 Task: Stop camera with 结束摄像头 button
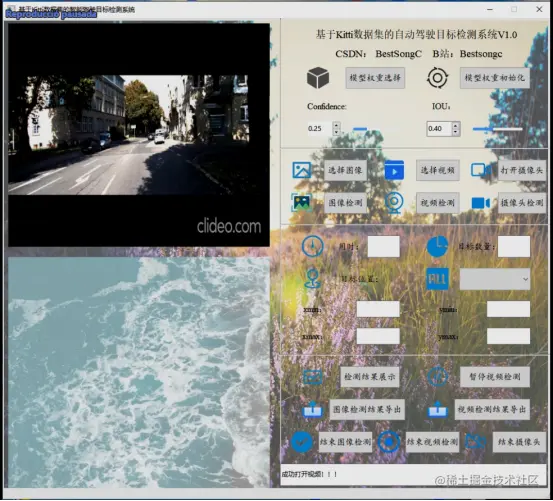coord(519,442)
